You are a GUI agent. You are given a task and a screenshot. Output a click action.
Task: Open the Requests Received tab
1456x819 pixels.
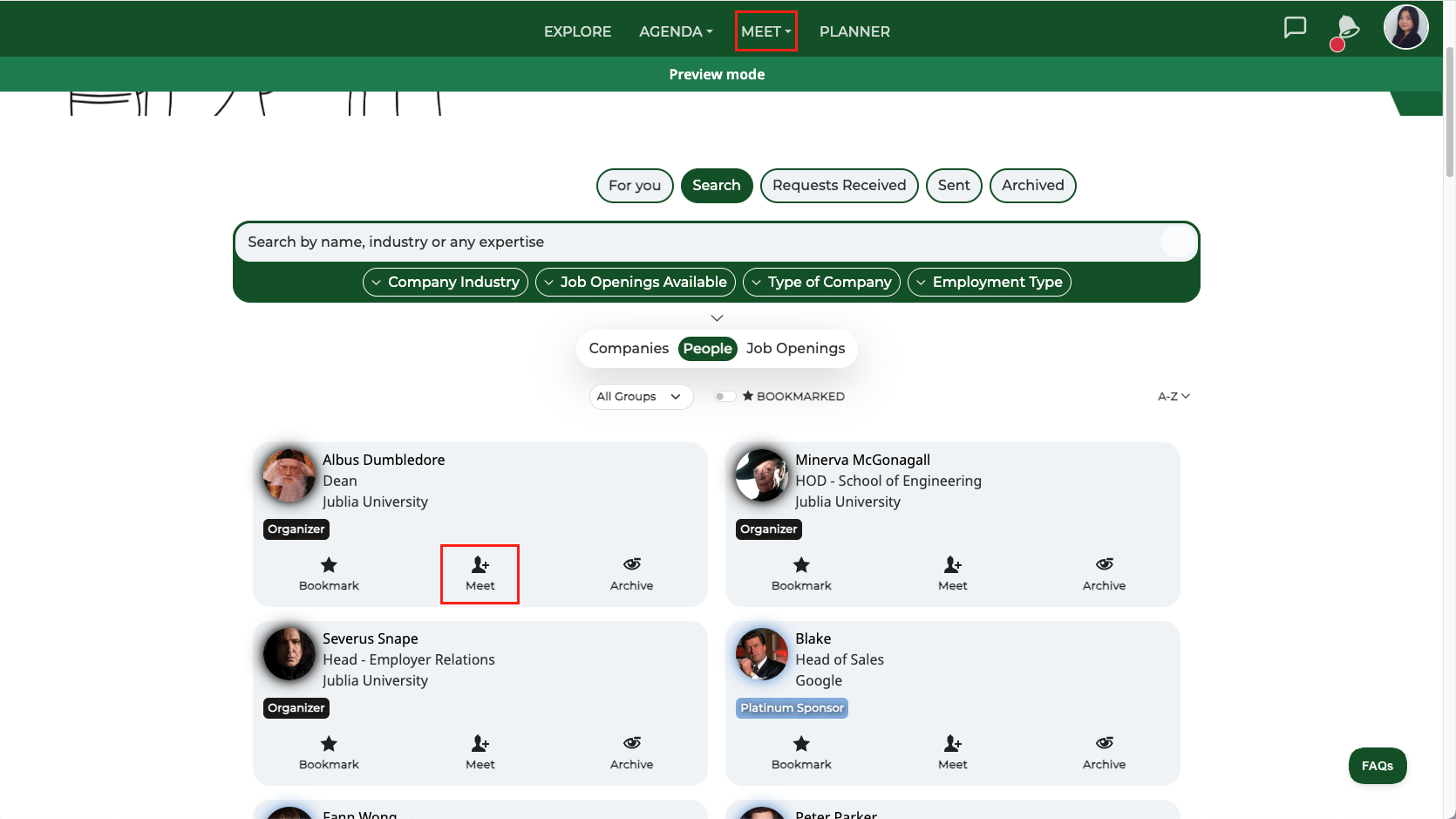click(x=839, y=186)
